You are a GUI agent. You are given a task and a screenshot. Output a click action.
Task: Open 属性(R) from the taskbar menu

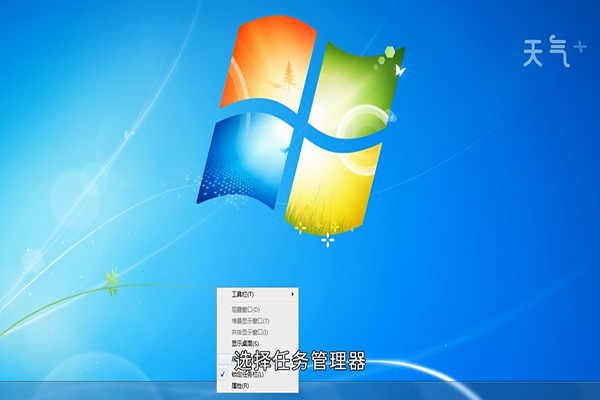258,386
